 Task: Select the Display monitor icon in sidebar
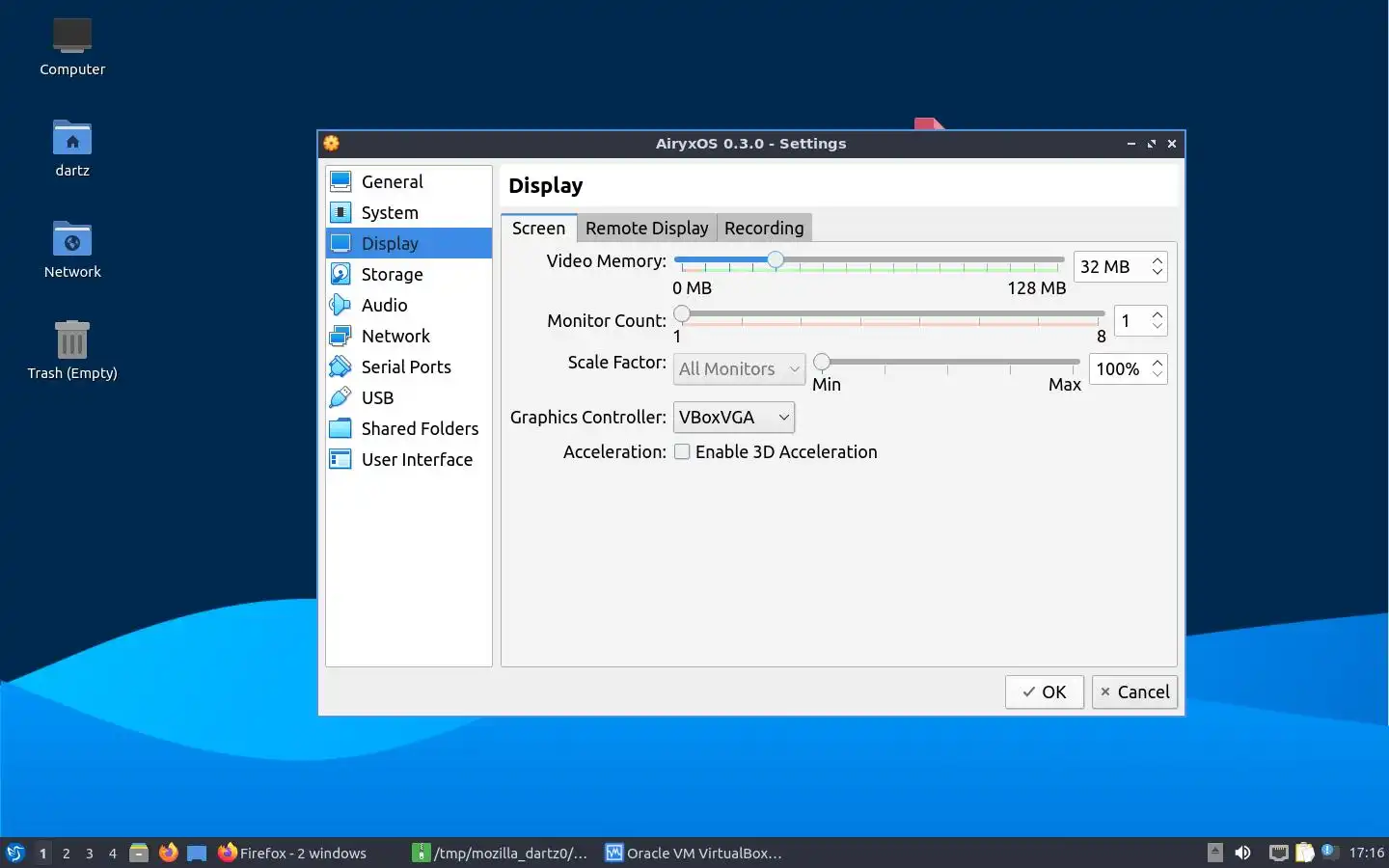click(x=340, y=243)
